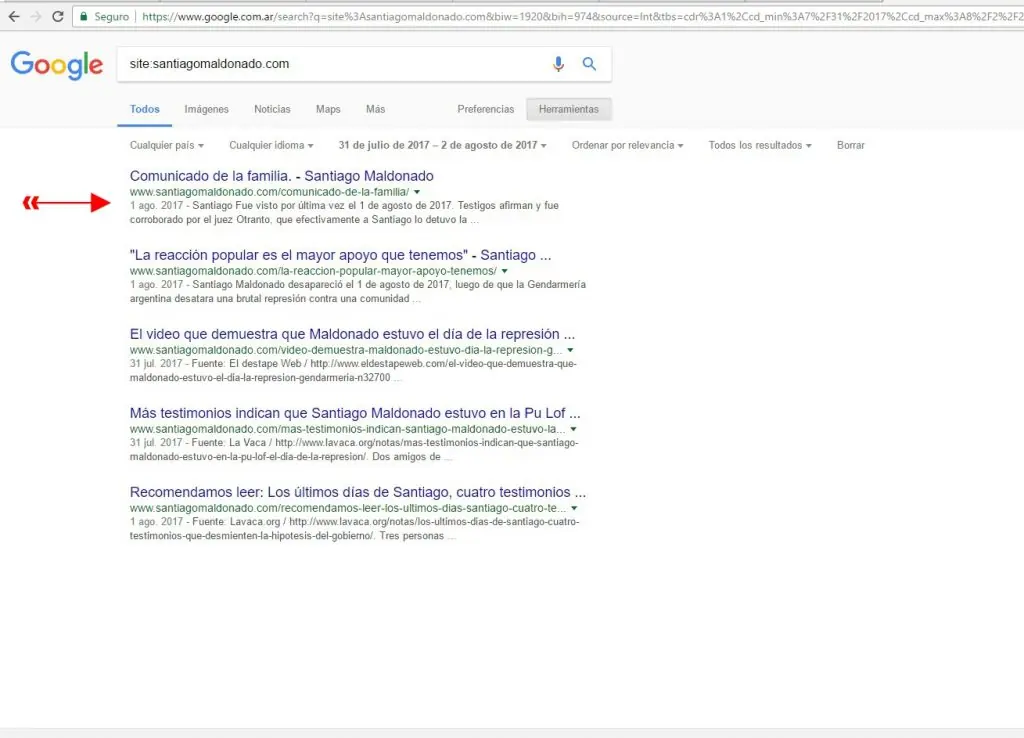Click the Herramientas button
The width and height of the screenshot is (1024, 738).
569,109
